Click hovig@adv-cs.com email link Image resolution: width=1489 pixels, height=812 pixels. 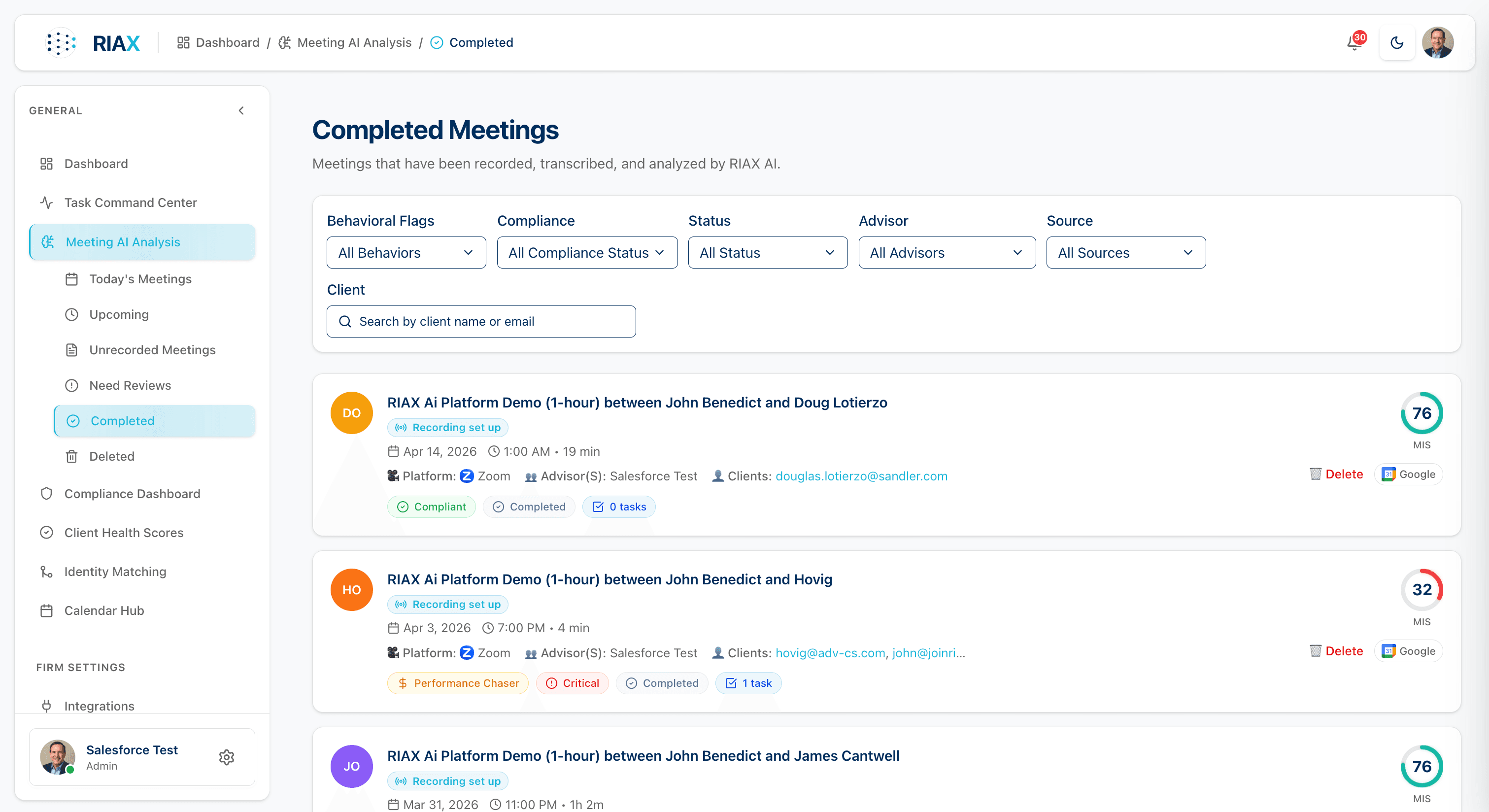click(x=830, y=653)
